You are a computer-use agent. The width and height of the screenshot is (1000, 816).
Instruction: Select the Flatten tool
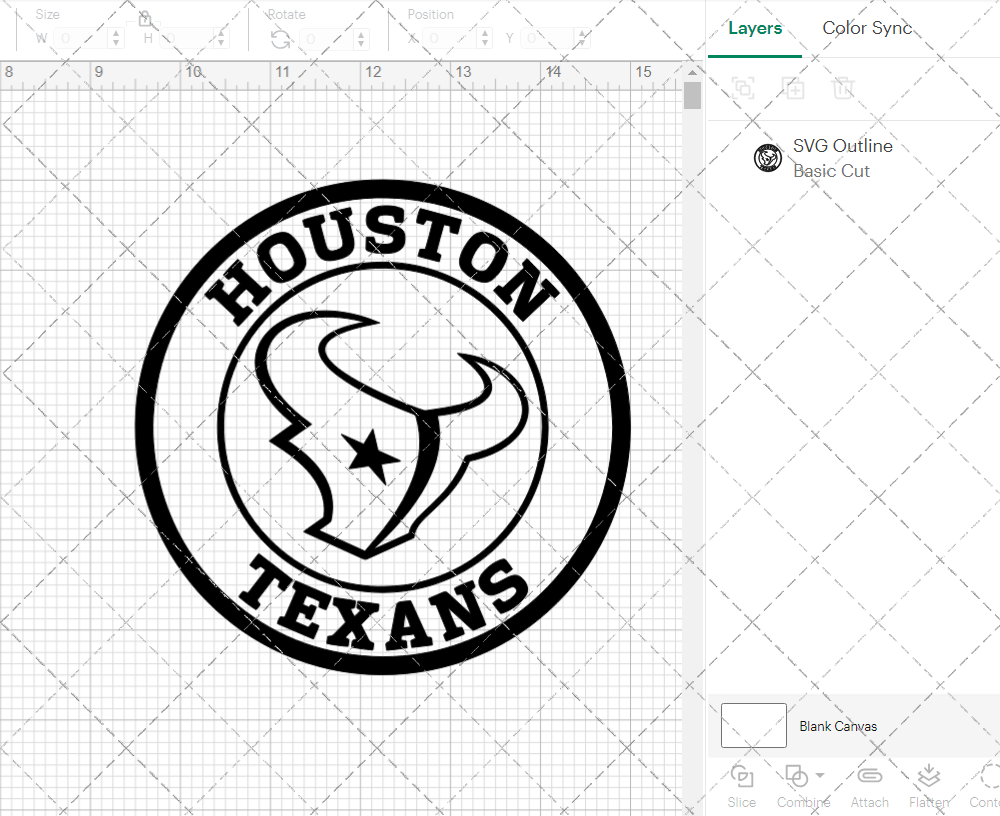click(x=928, y=785)
